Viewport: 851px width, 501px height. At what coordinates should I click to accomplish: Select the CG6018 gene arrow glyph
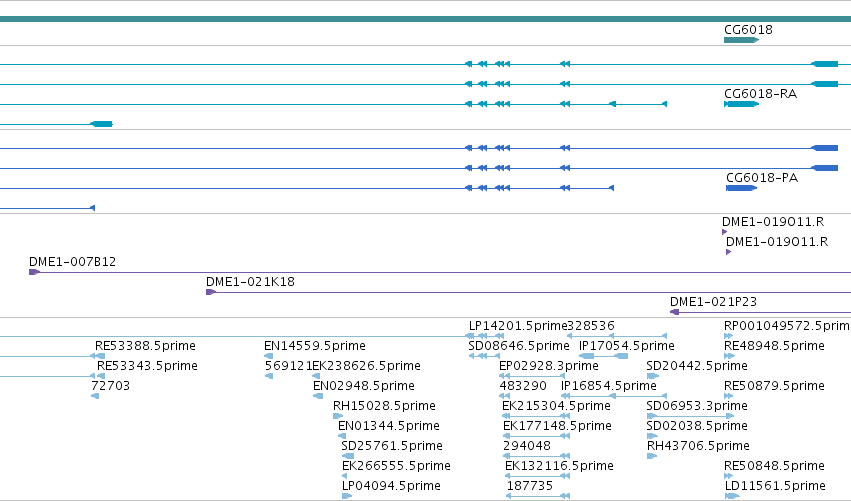coord(741,40)
